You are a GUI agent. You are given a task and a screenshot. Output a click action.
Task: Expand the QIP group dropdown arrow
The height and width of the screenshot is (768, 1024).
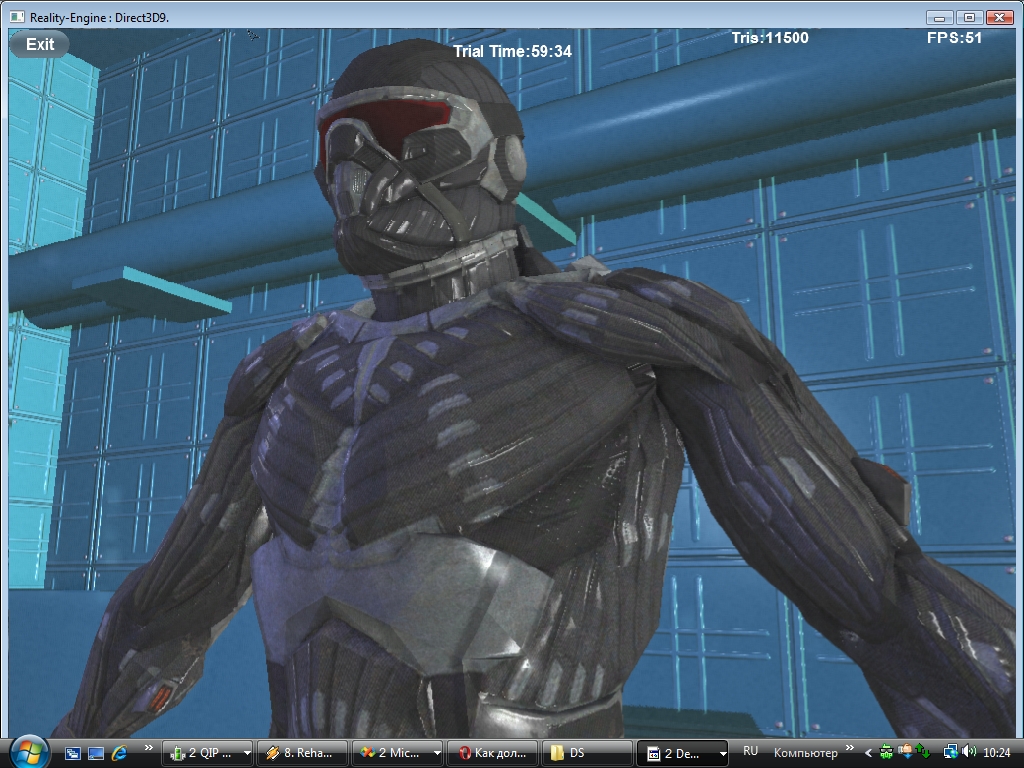coord(247,754)
